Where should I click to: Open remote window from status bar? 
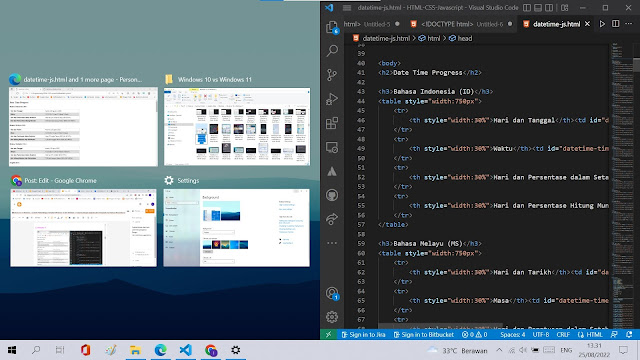pos(329,334)
